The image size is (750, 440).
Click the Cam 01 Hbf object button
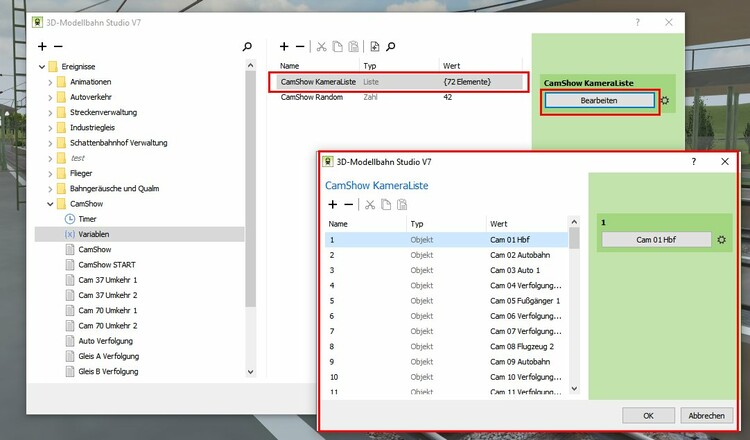656,240
